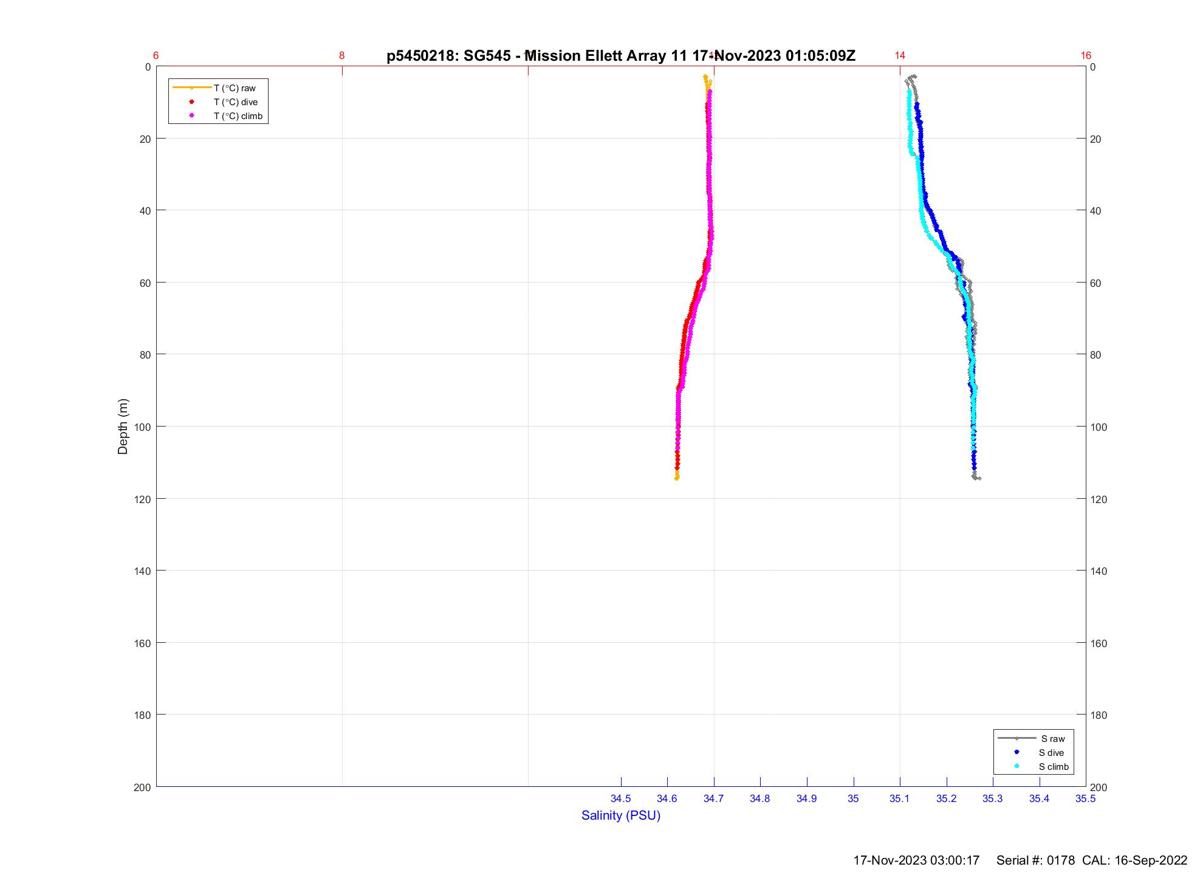Click the salinity tick label '35.4'
Screen dimensions: 1200x885
click(x=1039, y=799)
